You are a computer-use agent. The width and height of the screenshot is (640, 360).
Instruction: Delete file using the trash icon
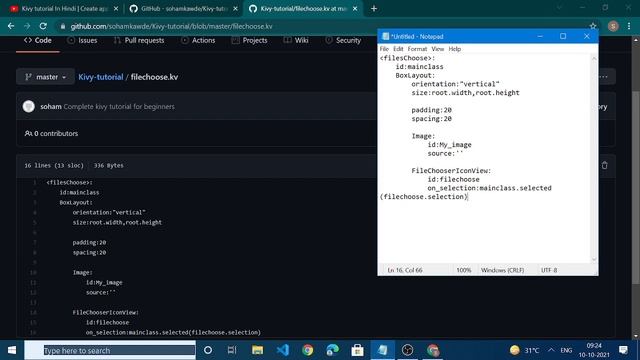tap(604, 165)
